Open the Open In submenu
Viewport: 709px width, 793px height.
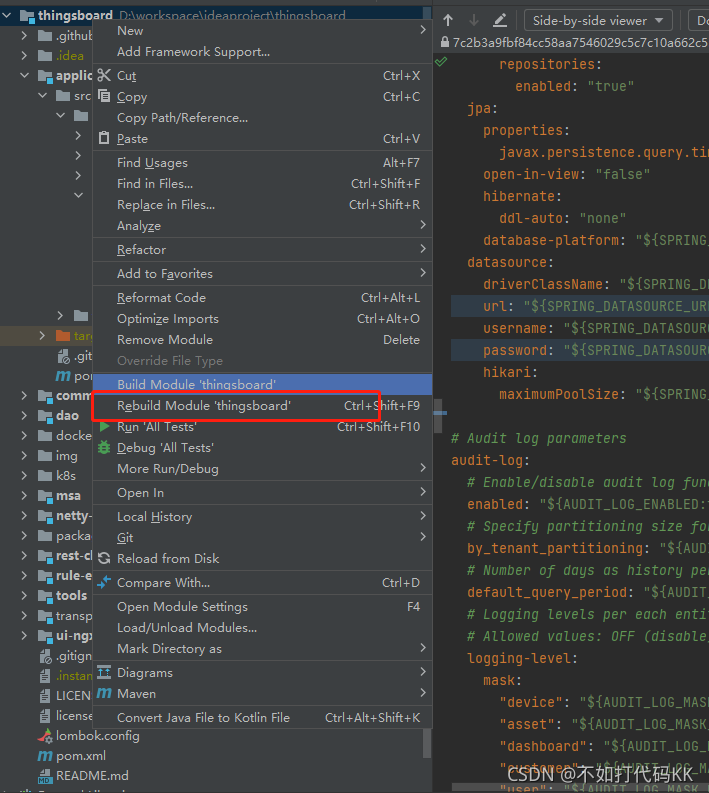coord(262,493)
